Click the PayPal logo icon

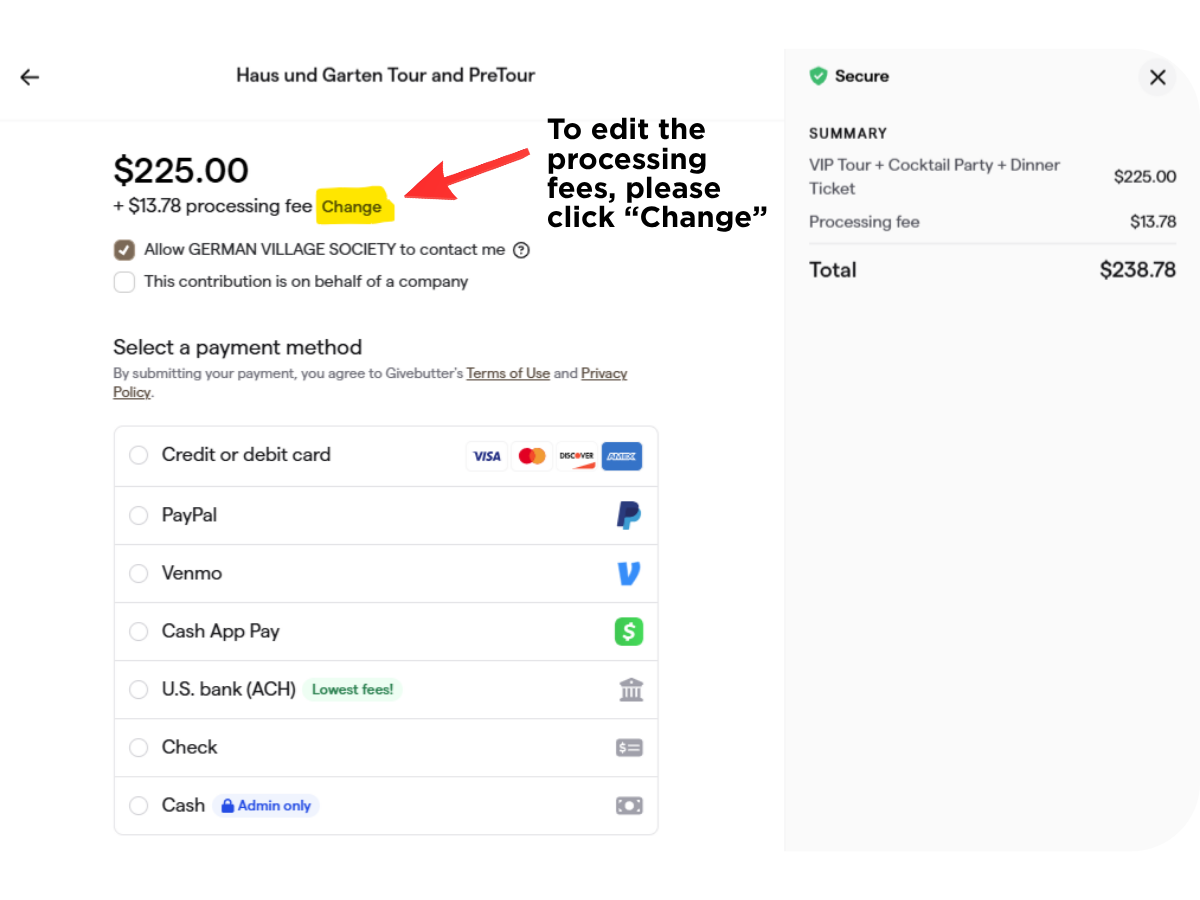(x=629, y=515)
